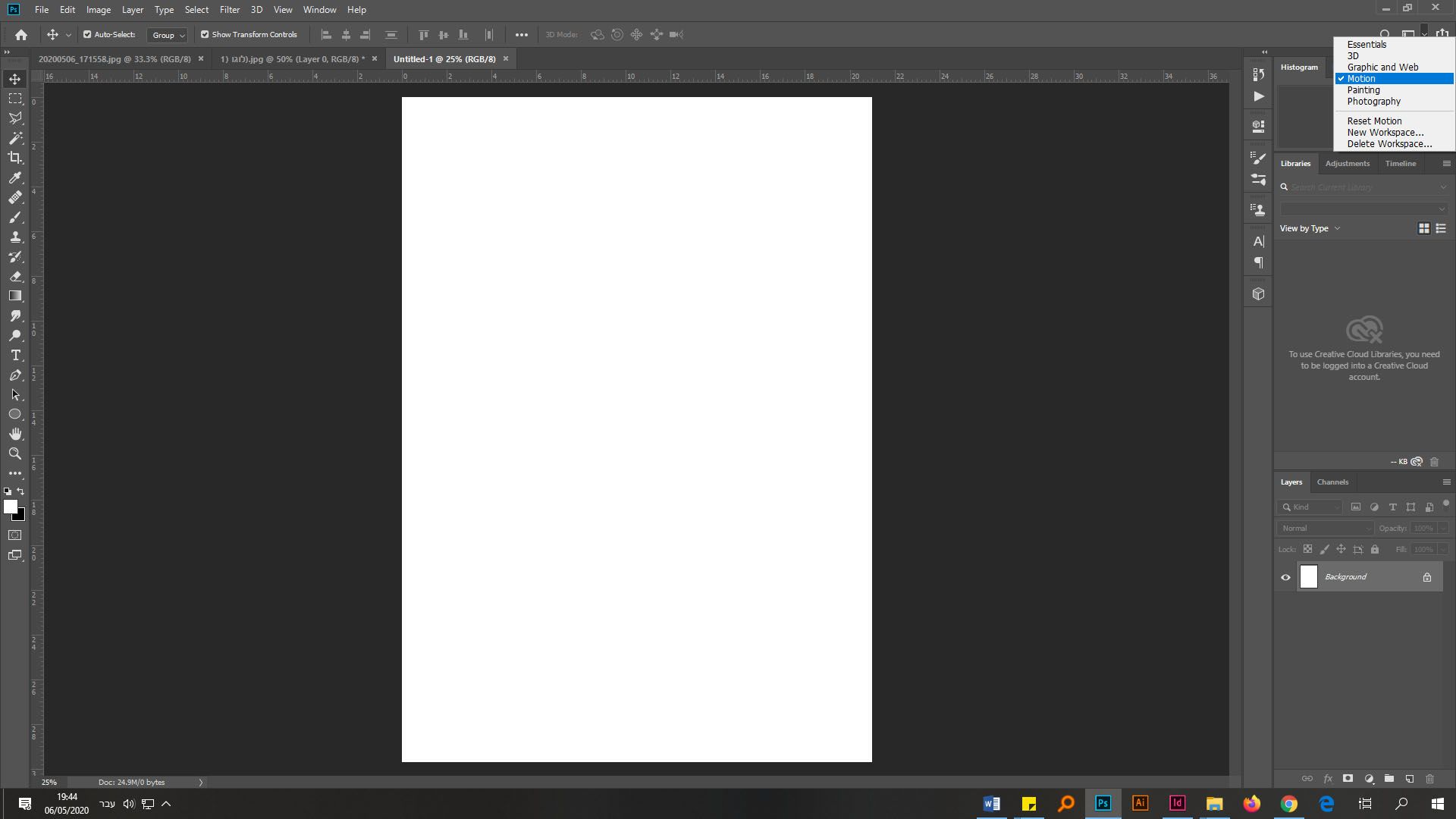The height and width of the screenshot is (819, 1456).
Task: Open the Group auto-select dropdown
Action: coord(168,35)
